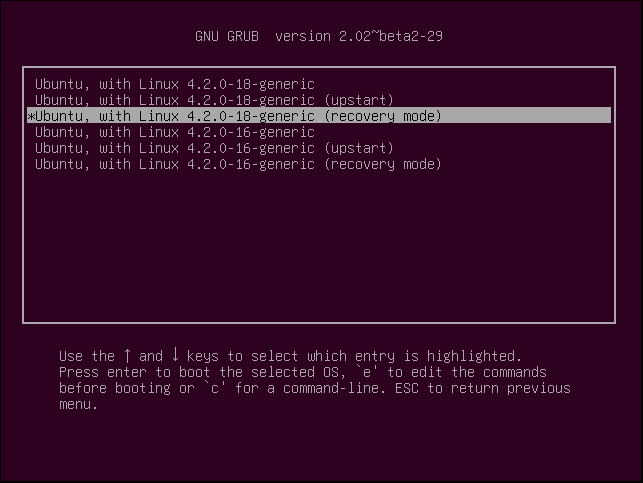Viewport: 643px width, 483px height.
Task: Click the 'c' command-line key hint
Action: tap(214, 388)
